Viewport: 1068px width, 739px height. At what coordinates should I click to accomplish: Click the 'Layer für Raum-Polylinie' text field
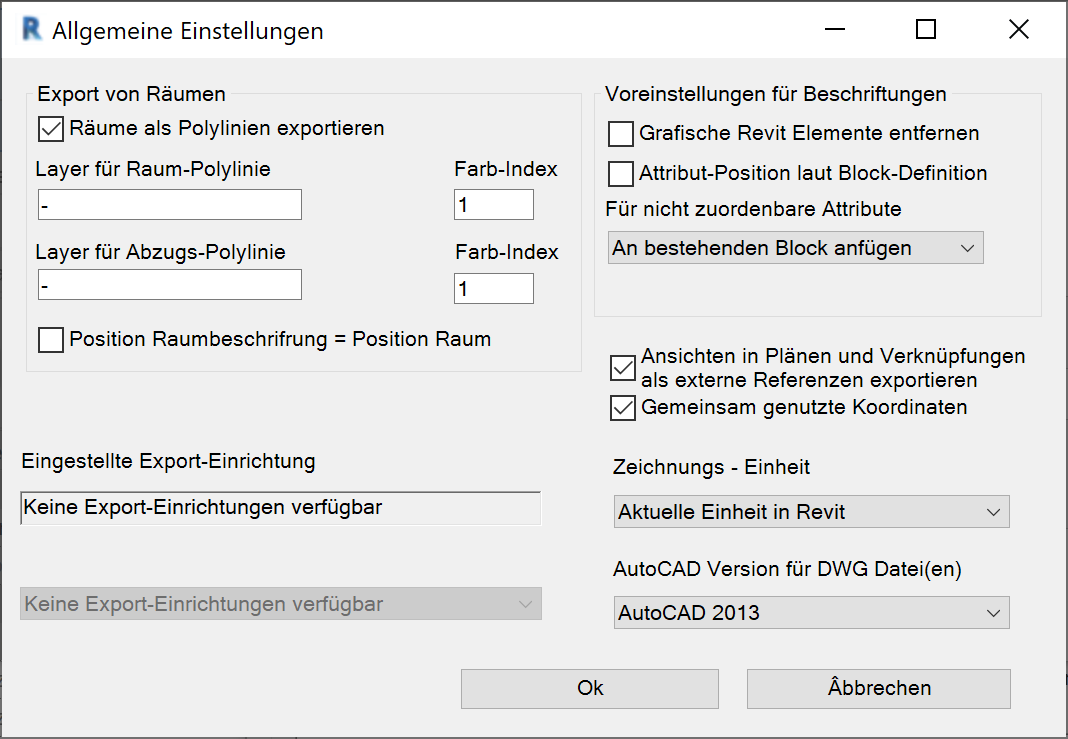tap(169, 205)
